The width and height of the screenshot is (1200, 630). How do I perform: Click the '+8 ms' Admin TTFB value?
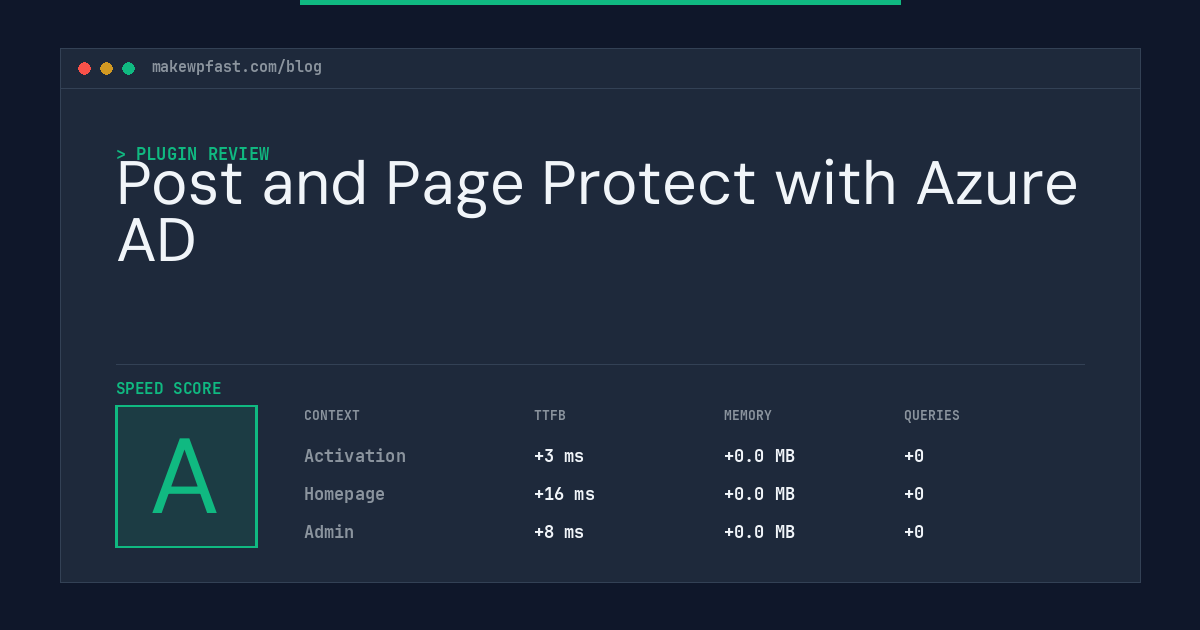point(559,532)
